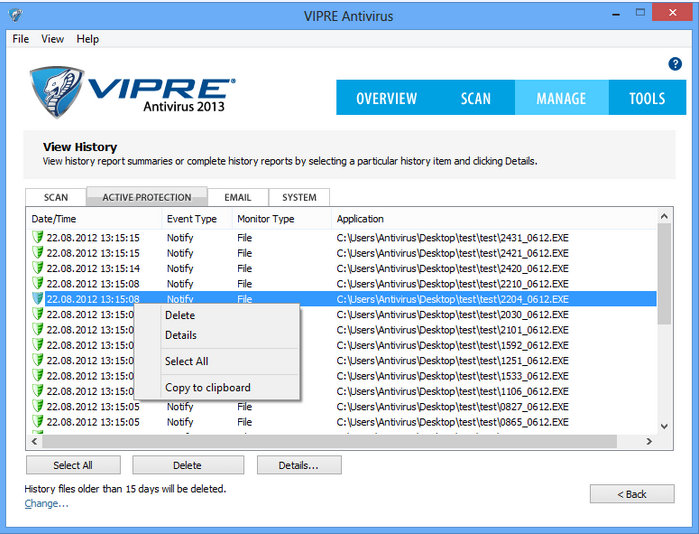Click vertical scrollbar up arrow

(x=664, y=217)
